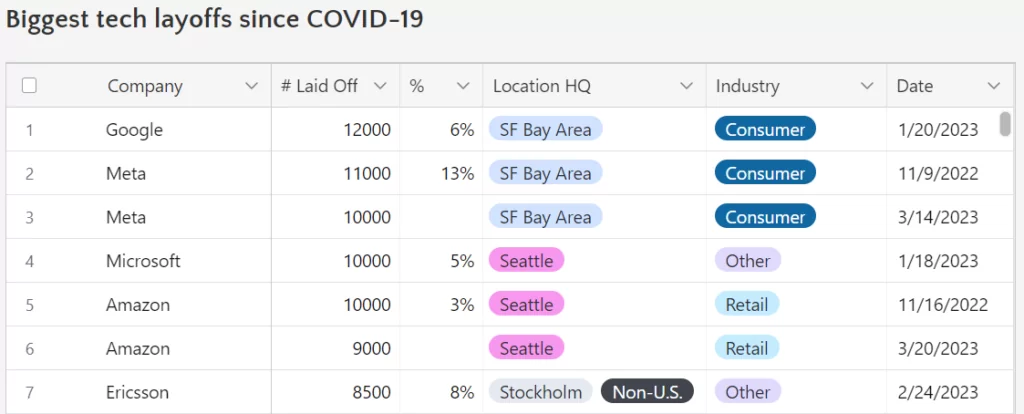Expand the # Laid Off column menu

pyautogui.click(x=380, y=86)
